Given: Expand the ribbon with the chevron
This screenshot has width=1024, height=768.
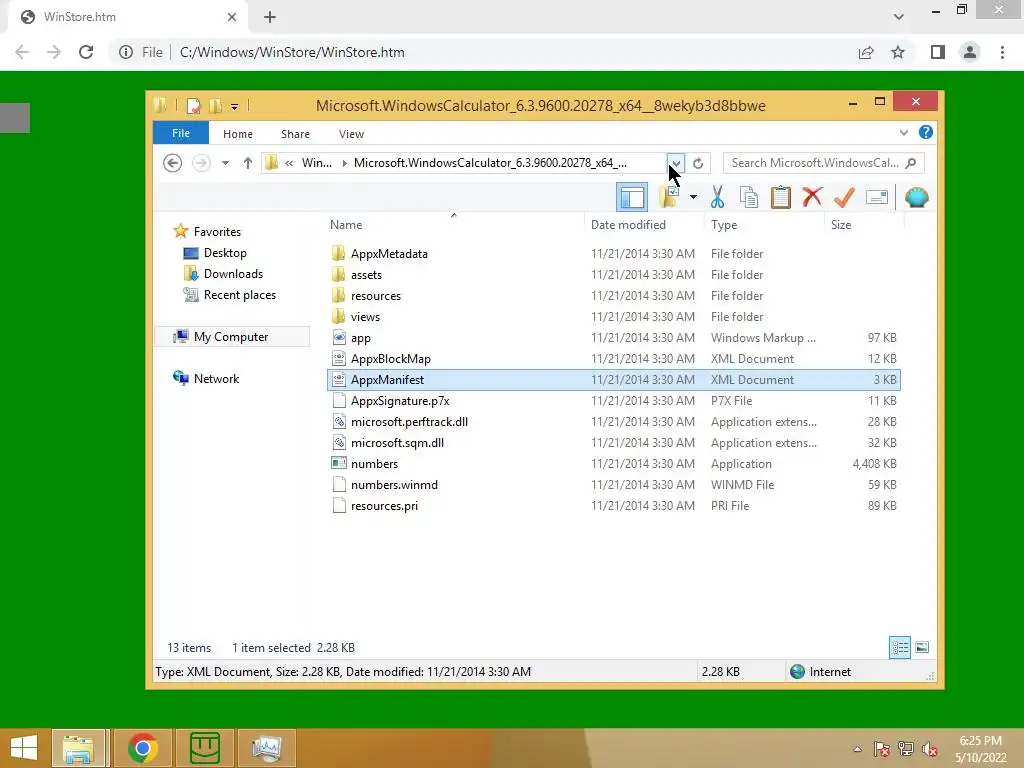Looking at the screenshot, I should tap(904, 133).
